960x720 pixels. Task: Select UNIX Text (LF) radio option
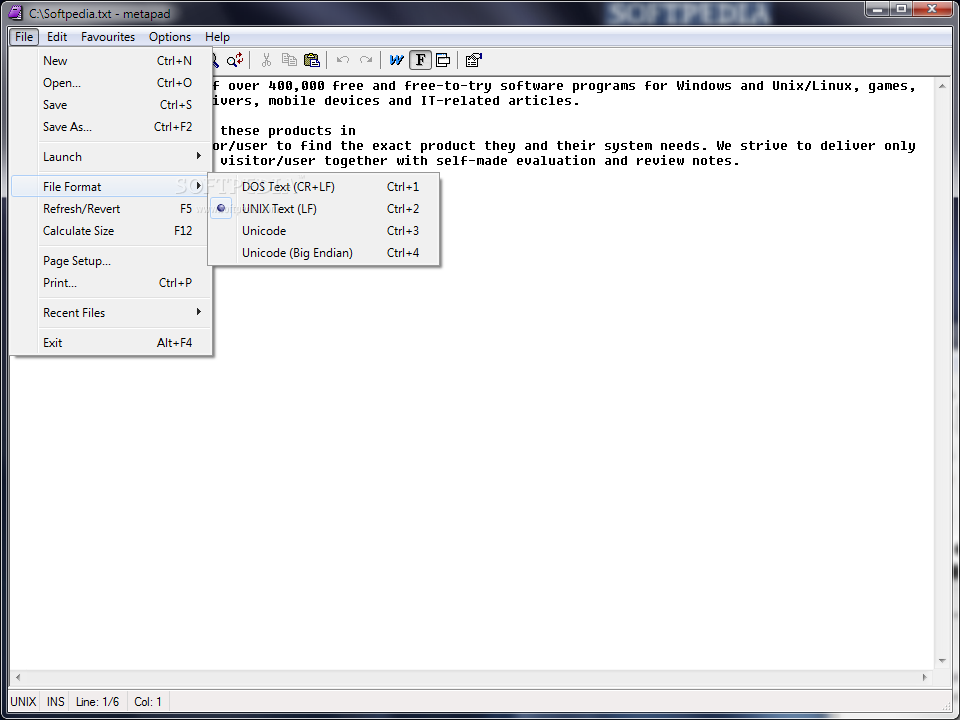(x=324, y=209)
